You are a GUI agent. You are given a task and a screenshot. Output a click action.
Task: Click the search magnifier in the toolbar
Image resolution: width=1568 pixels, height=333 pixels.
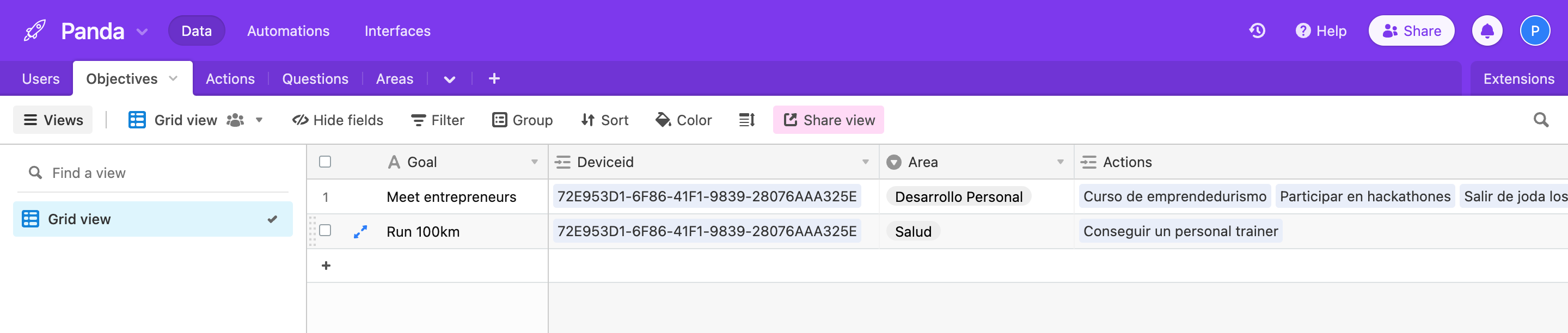[1541, 120]
